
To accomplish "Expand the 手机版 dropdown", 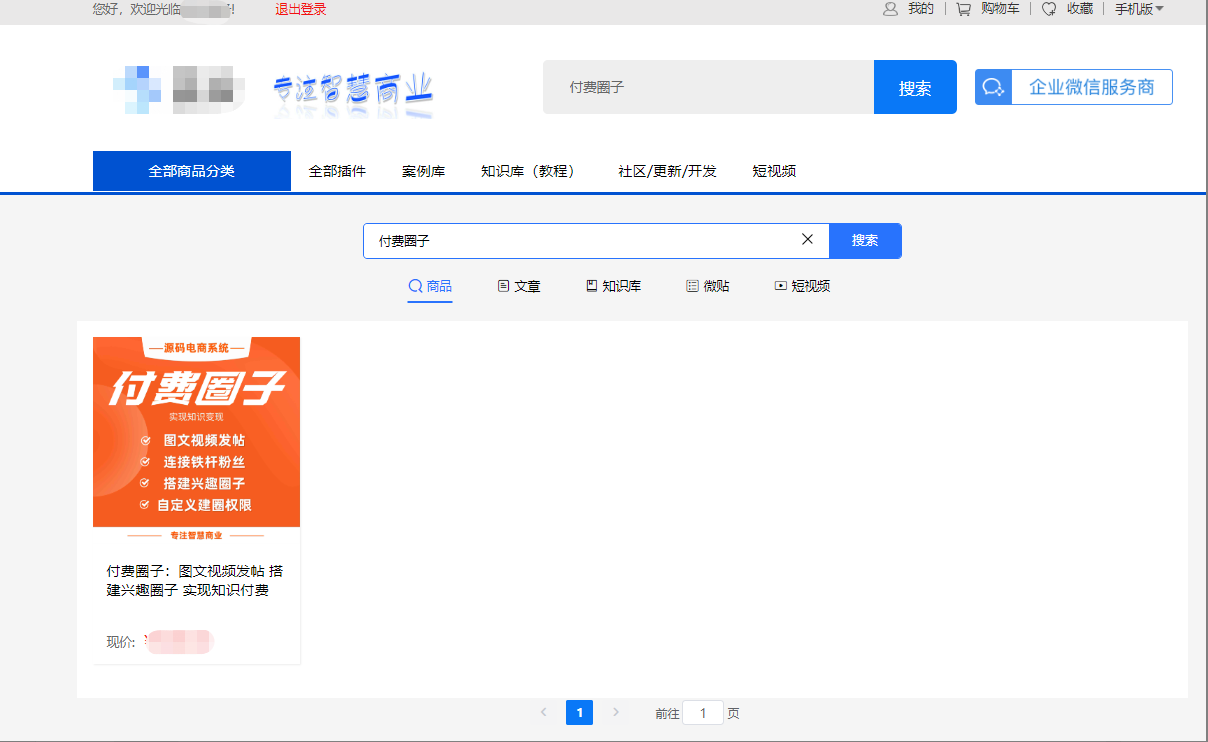I will tap(1139, 9).
